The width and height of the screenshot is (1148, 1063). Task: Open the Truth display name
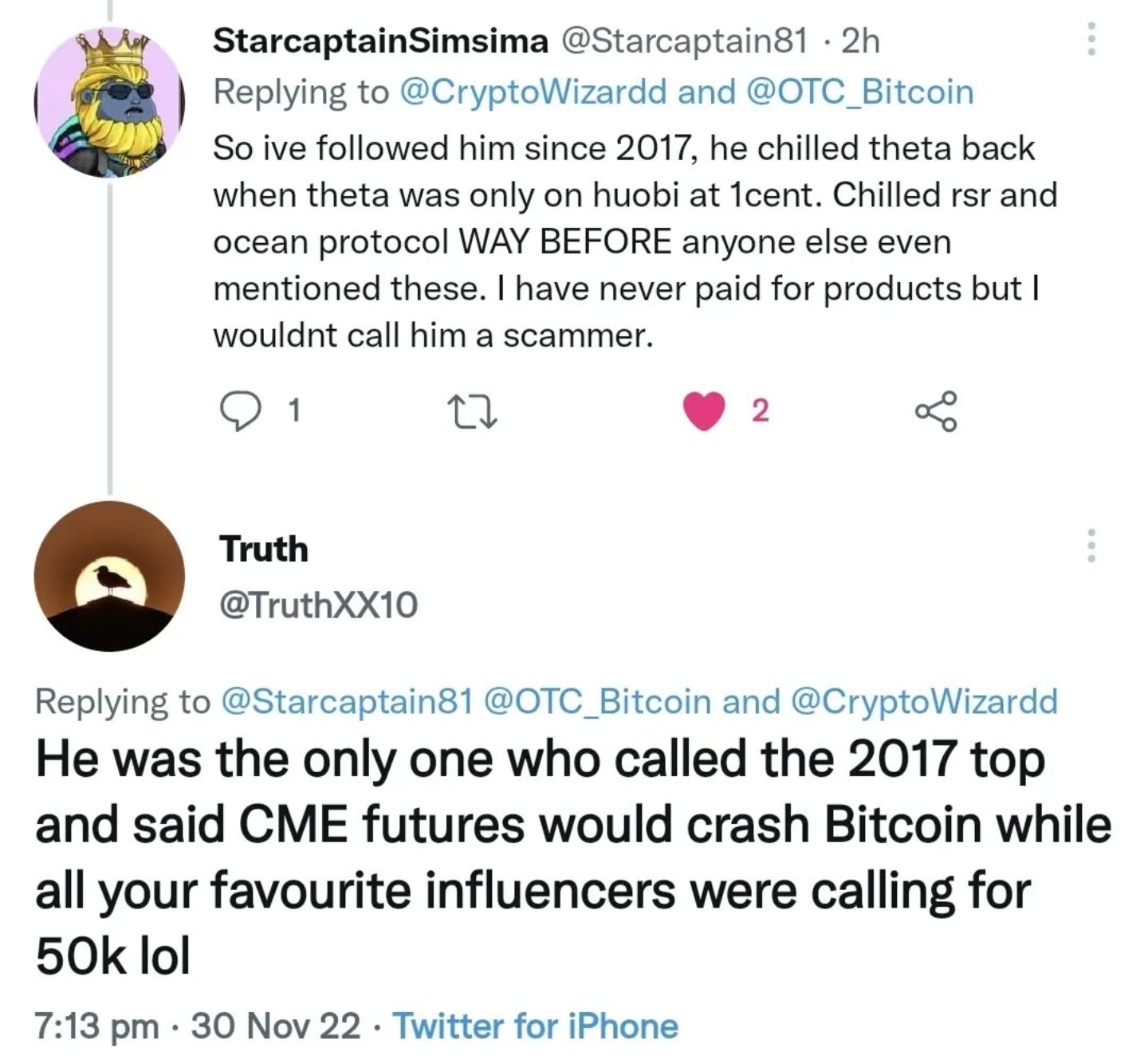[264, 549]
